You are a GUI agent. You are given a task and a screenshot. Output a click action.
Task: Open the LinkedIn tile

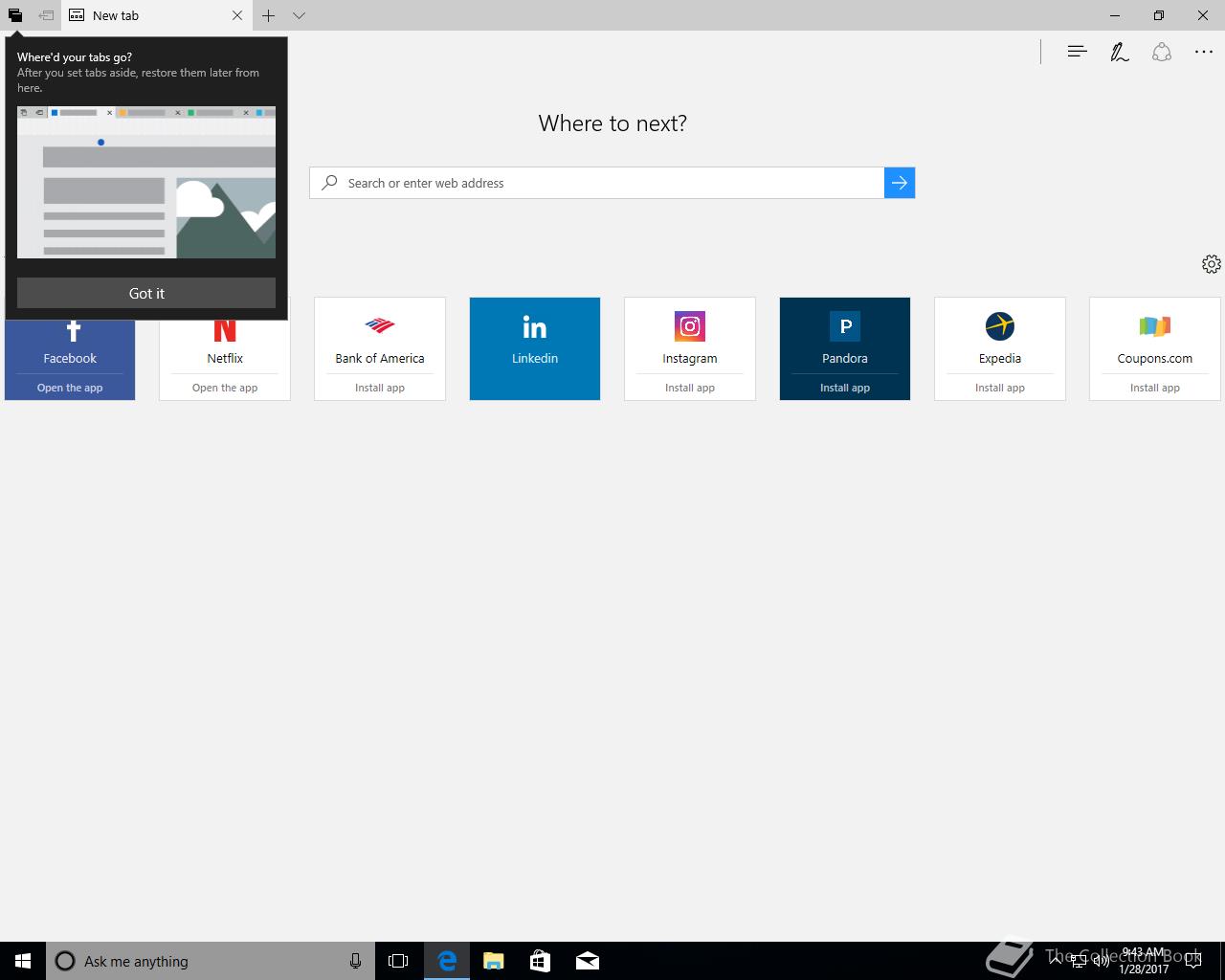tap(535, 348)
